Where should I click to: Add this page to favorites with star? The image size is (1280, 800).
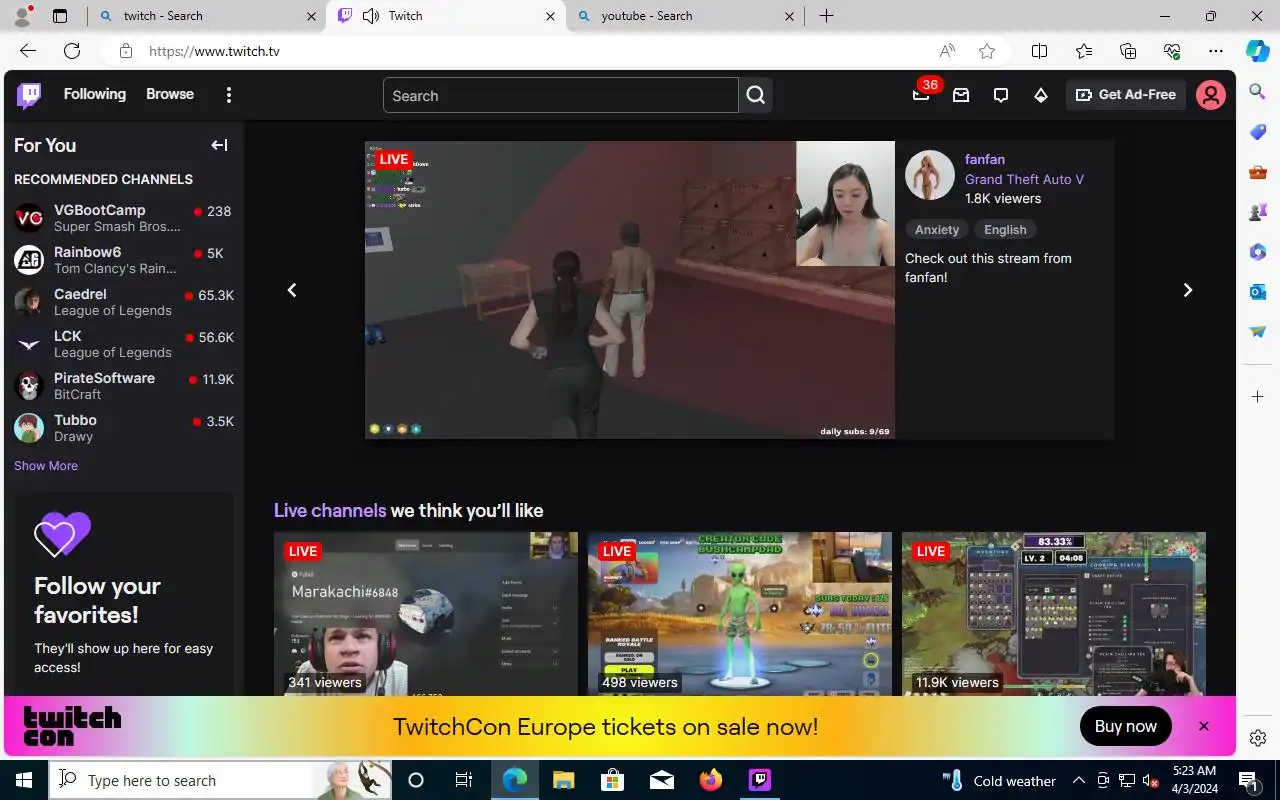[x=987, y=51]
